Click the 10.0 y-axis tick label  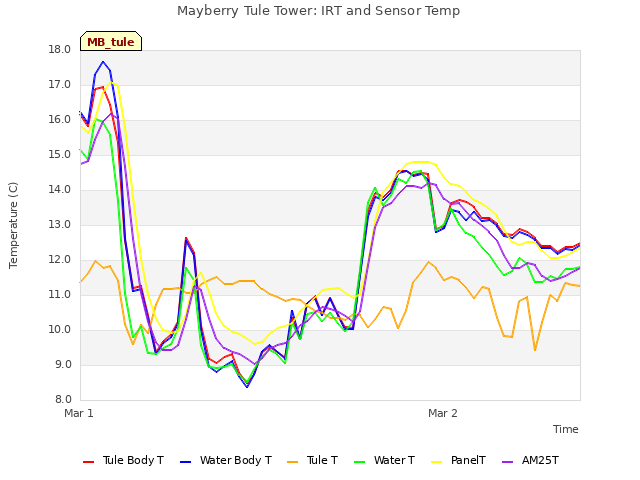pyautogui.click(x=60, y=330)
